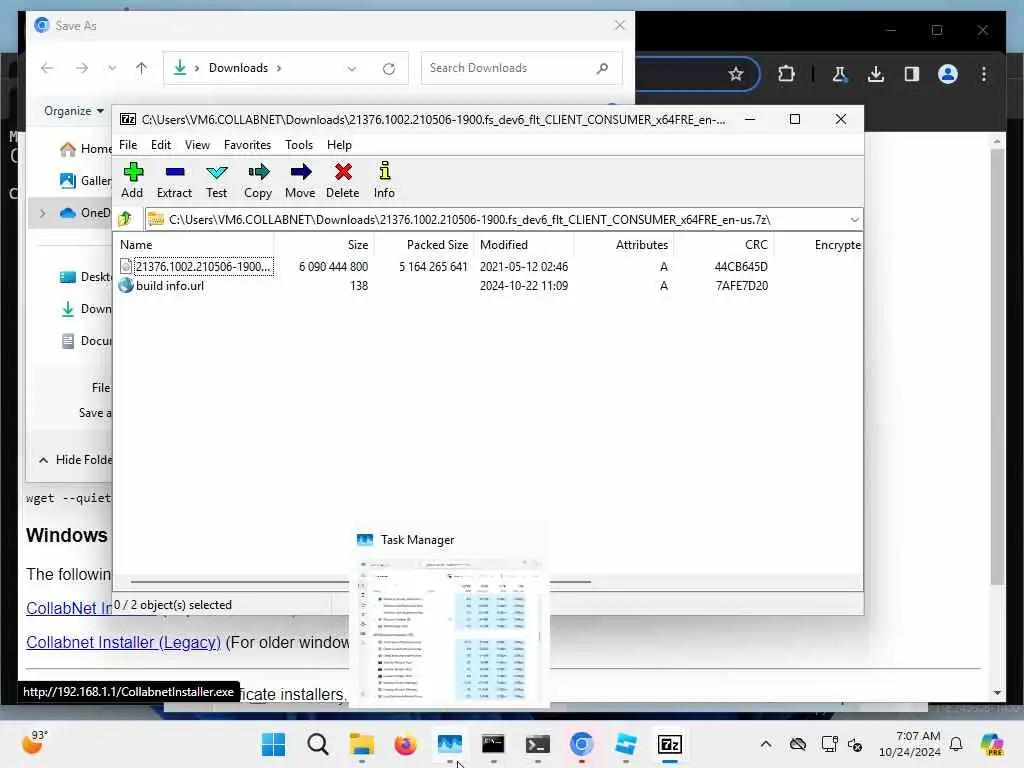Open the Edit menu
The width and height of the screenshot is (1024, 768).
161,144
